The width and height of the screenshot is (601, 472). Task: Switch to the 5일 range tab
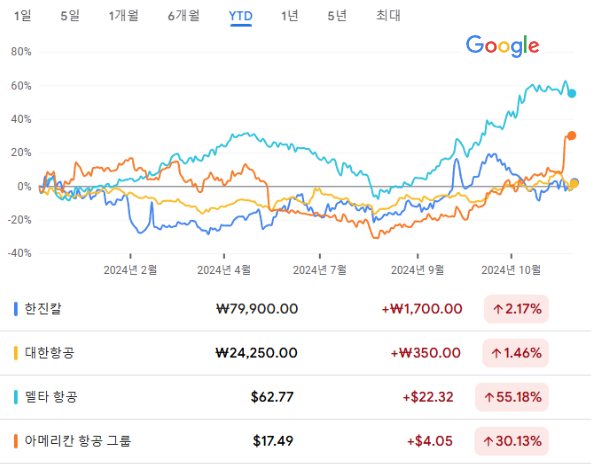(x=70, y=16)
